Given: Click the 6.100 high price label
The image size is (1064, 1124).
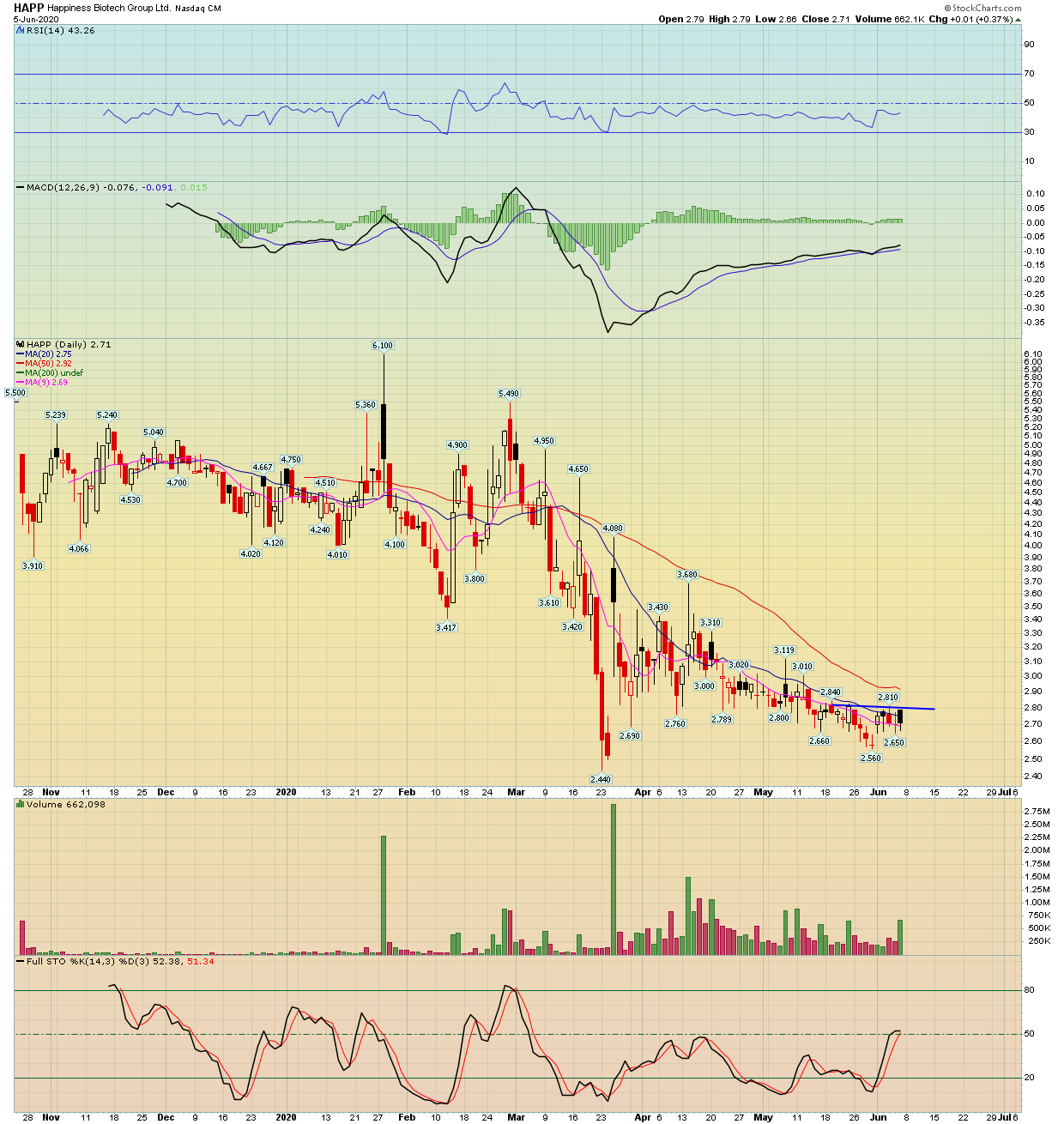Looking at the screenshot, I should click(383, 345).
